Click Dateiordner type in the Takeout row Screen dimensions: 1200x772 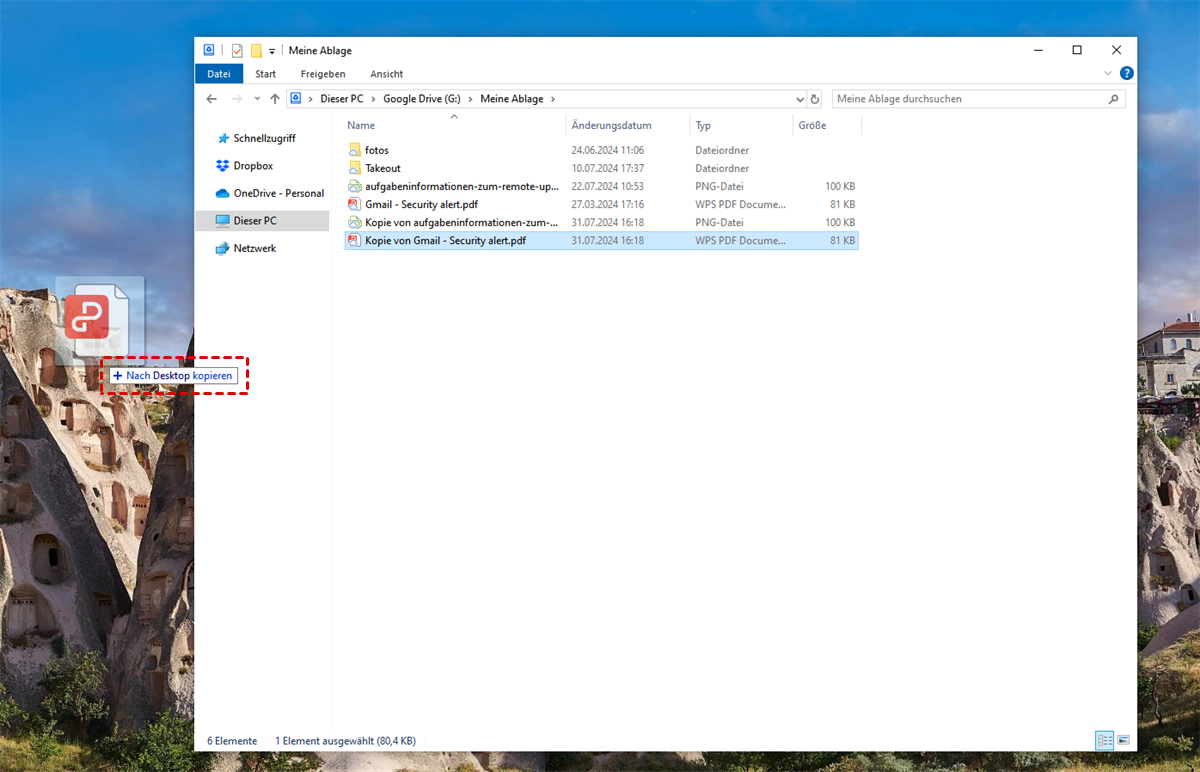[x=722, y=168]
